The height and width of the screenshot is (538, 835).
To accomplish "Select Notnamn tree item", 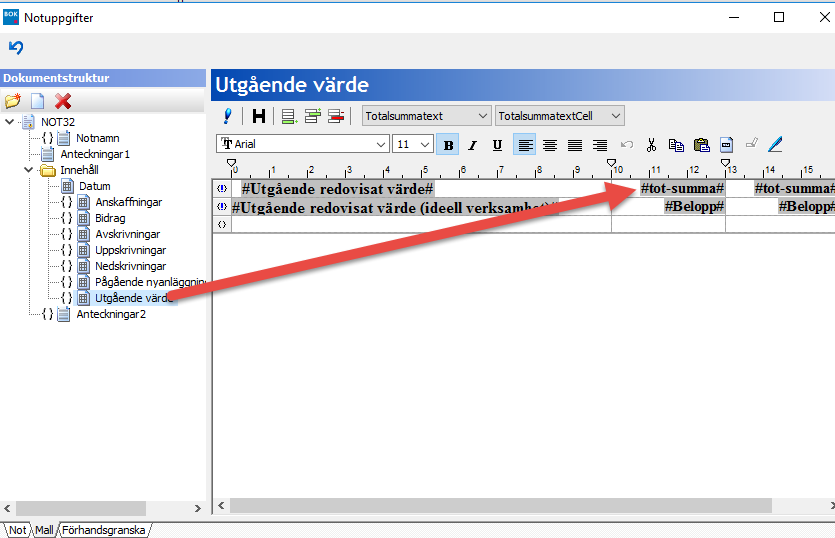I will point(97,138).
